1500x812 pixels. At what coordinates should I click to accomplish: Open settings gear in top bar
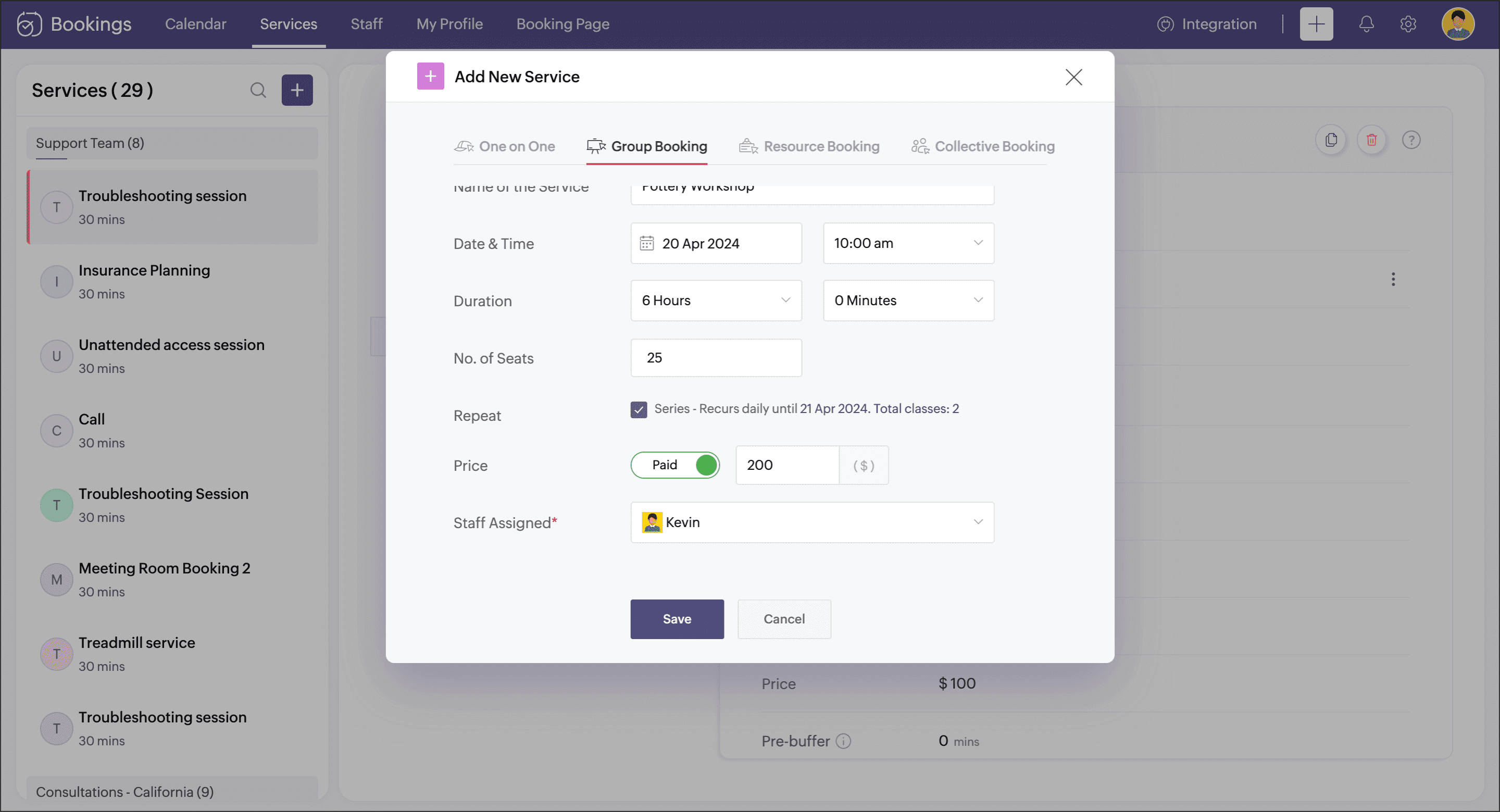point(1408,24)
